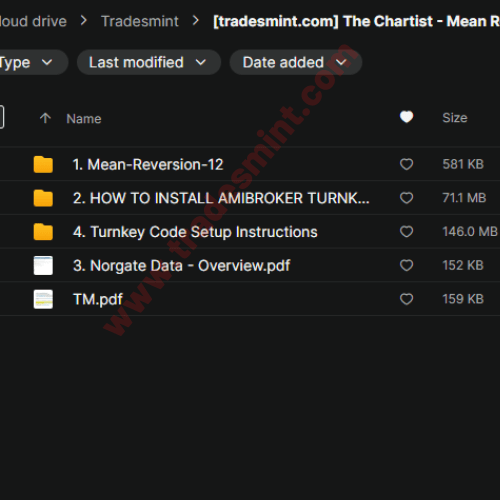Favourite the 1. Mean-Reversion-12 folder

pyautogui.click(x=406, y=164)
